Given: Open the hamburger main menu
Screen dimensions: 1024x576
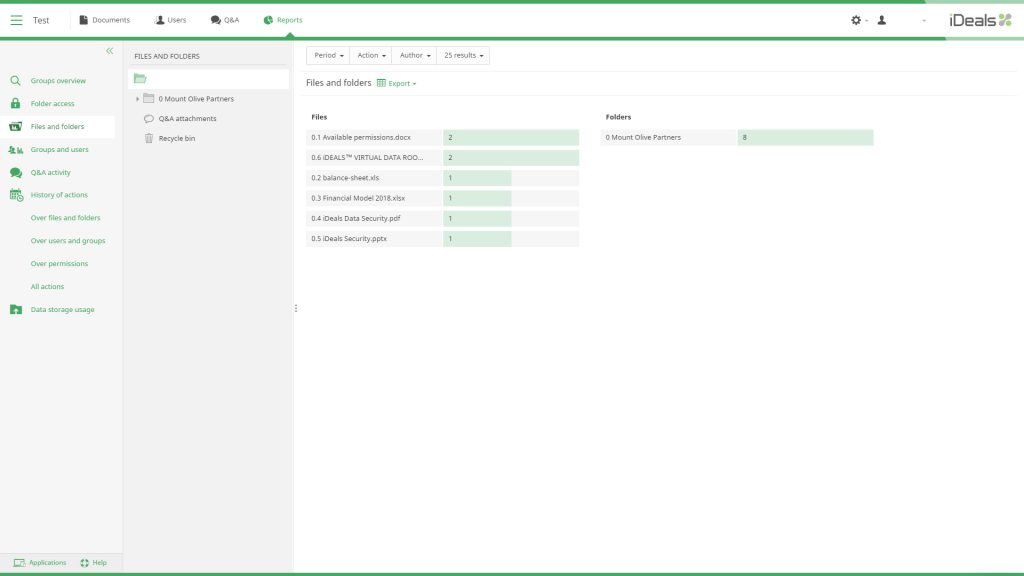Looking at the screenshot, I should tap(16, 20).
